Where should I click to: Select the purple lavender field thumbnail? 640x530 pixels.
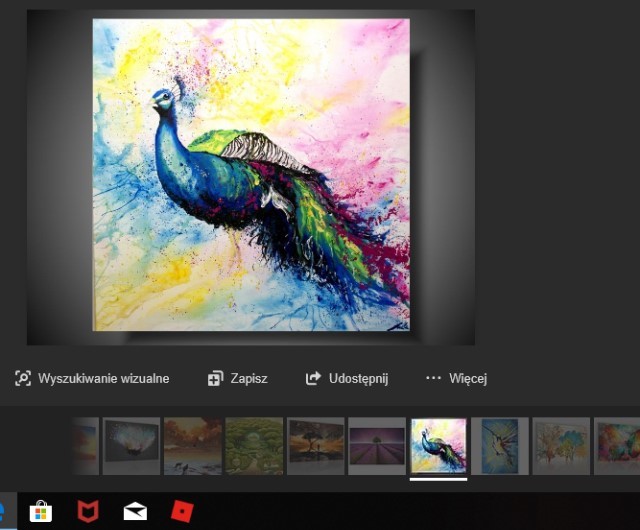click(x=377, y=445)
